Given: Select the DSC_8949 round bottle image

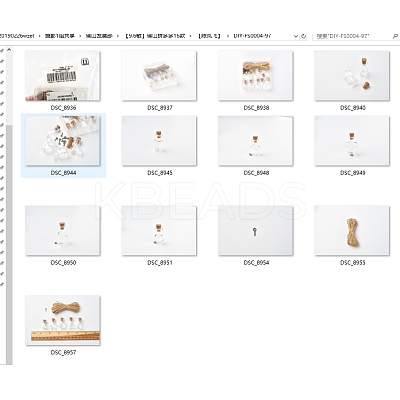Looking at the screenshot, I should (352, 141).
